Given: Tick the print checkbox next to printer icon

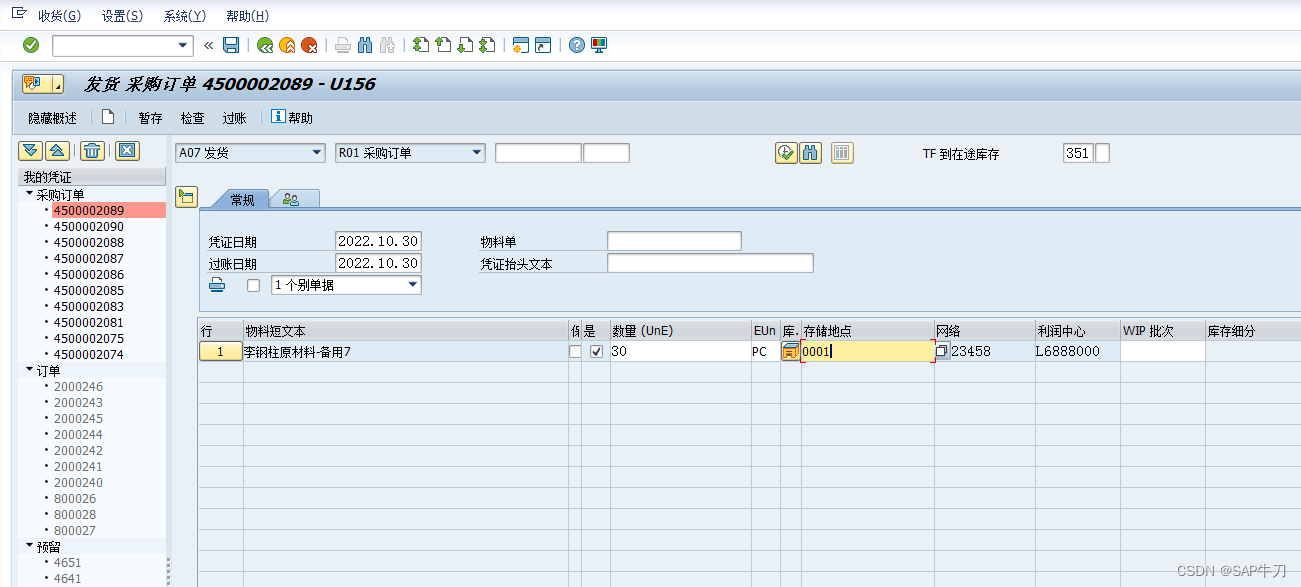Looking at the screenshot, I should (253, 285).
